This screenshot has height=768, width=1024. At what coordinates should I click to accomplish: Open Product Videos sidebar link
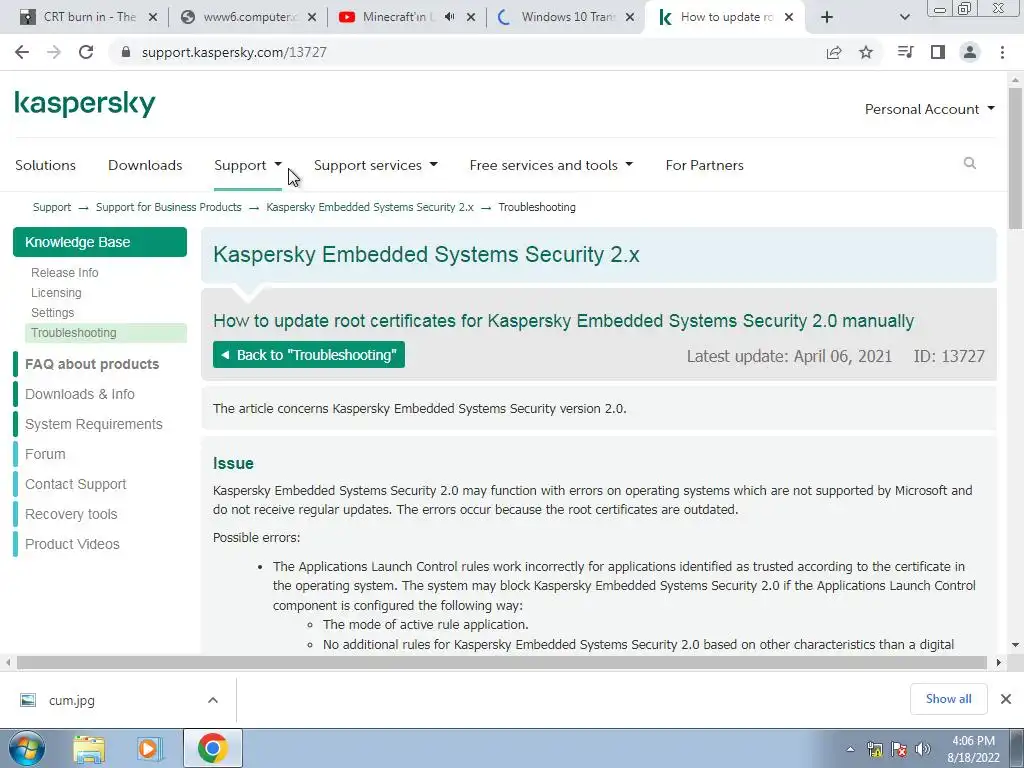click(72, 545)
